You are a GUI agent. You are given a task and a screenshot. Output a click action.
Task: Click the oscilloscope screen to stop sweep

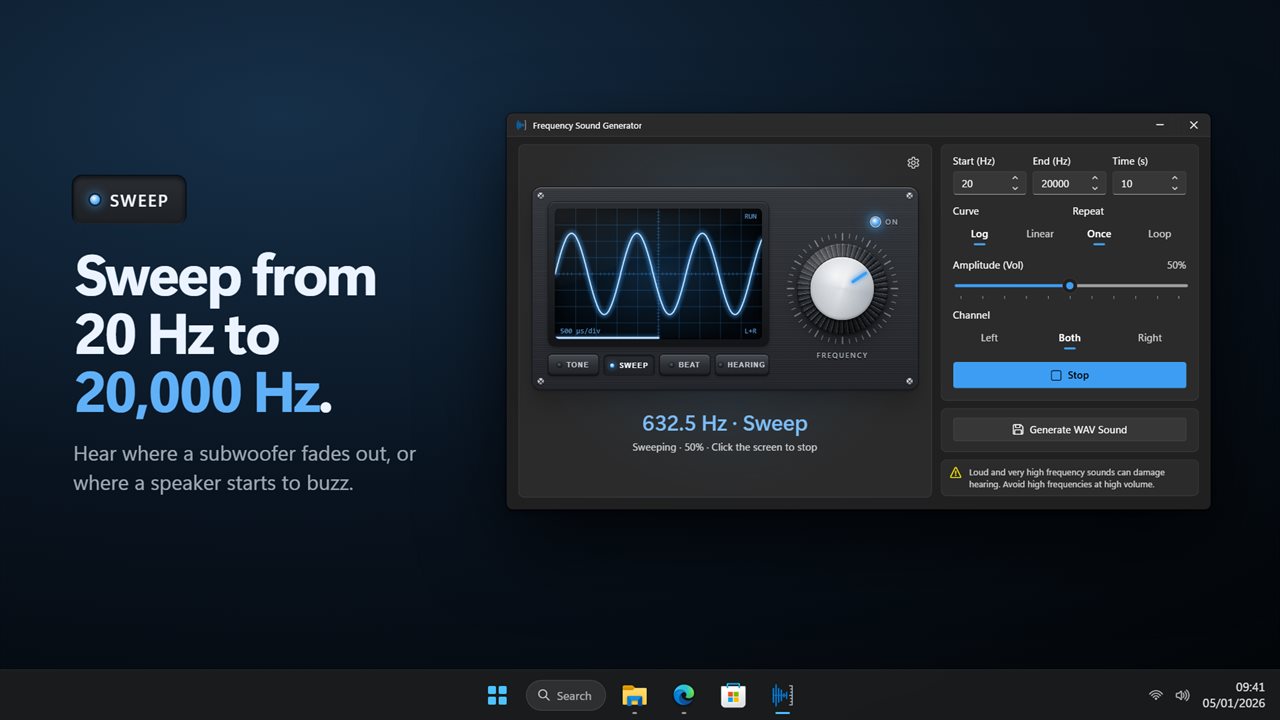pyautogui.click(x=658, y=273)
